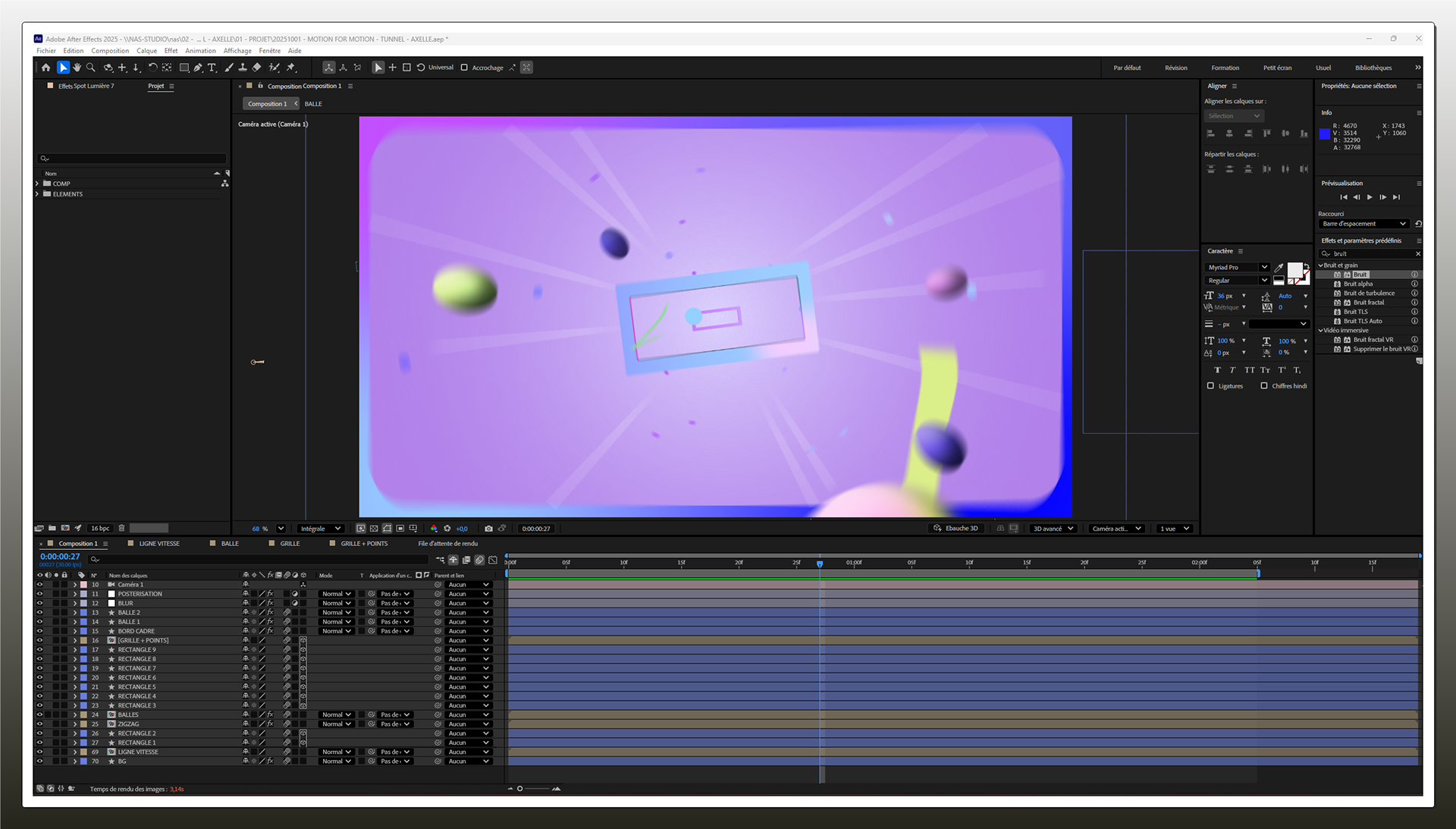Screen dimensions: 1456x829
Task: Enable the Accrochage snapping checkbox
Action: [464, 68]
